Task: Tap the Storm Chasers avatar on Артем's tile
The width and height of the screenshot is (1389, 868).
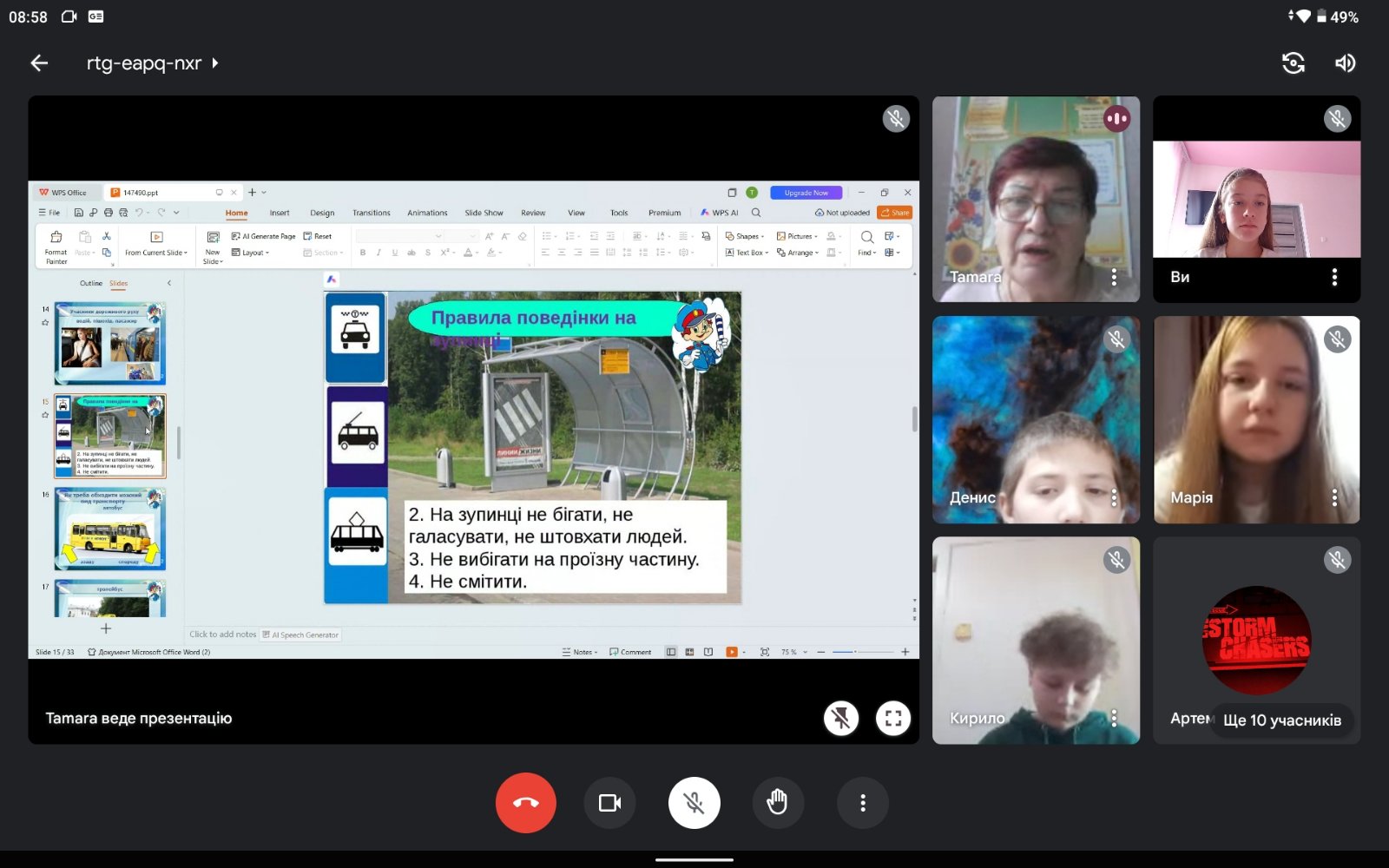Action: (x=1256, y=641)
